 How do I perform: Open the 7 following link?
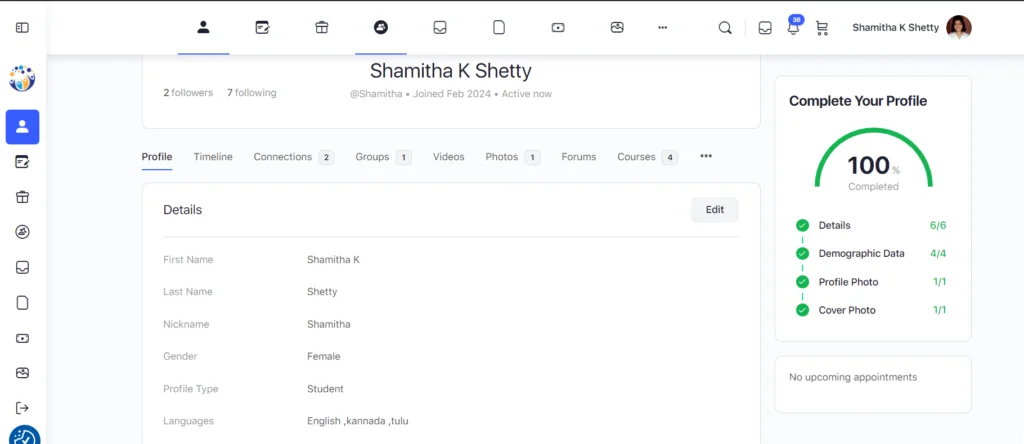pos(251,93)
